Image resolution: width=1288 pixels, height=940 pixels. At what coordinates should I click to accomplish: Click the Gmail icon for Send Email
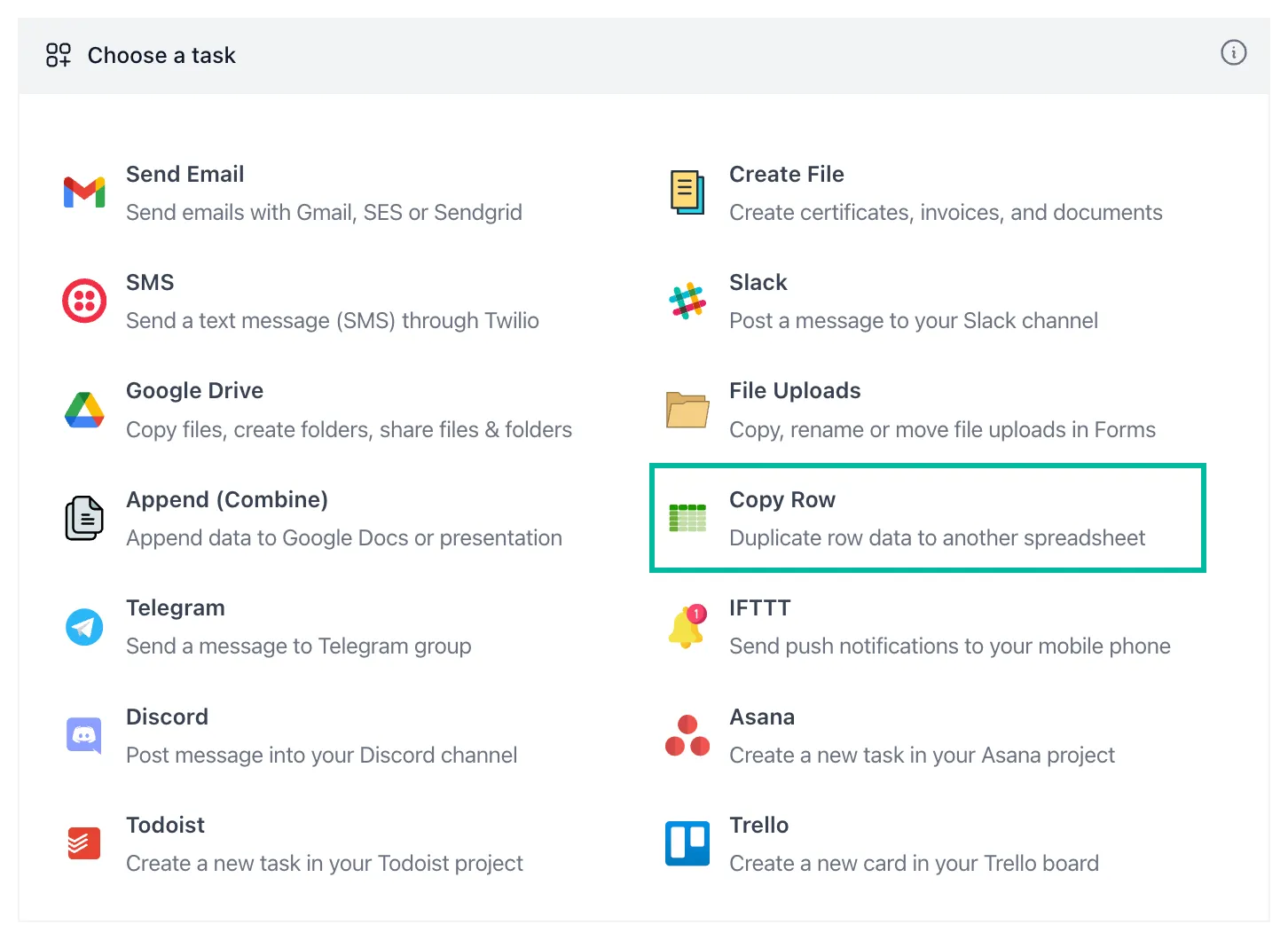tap(84, 192)
